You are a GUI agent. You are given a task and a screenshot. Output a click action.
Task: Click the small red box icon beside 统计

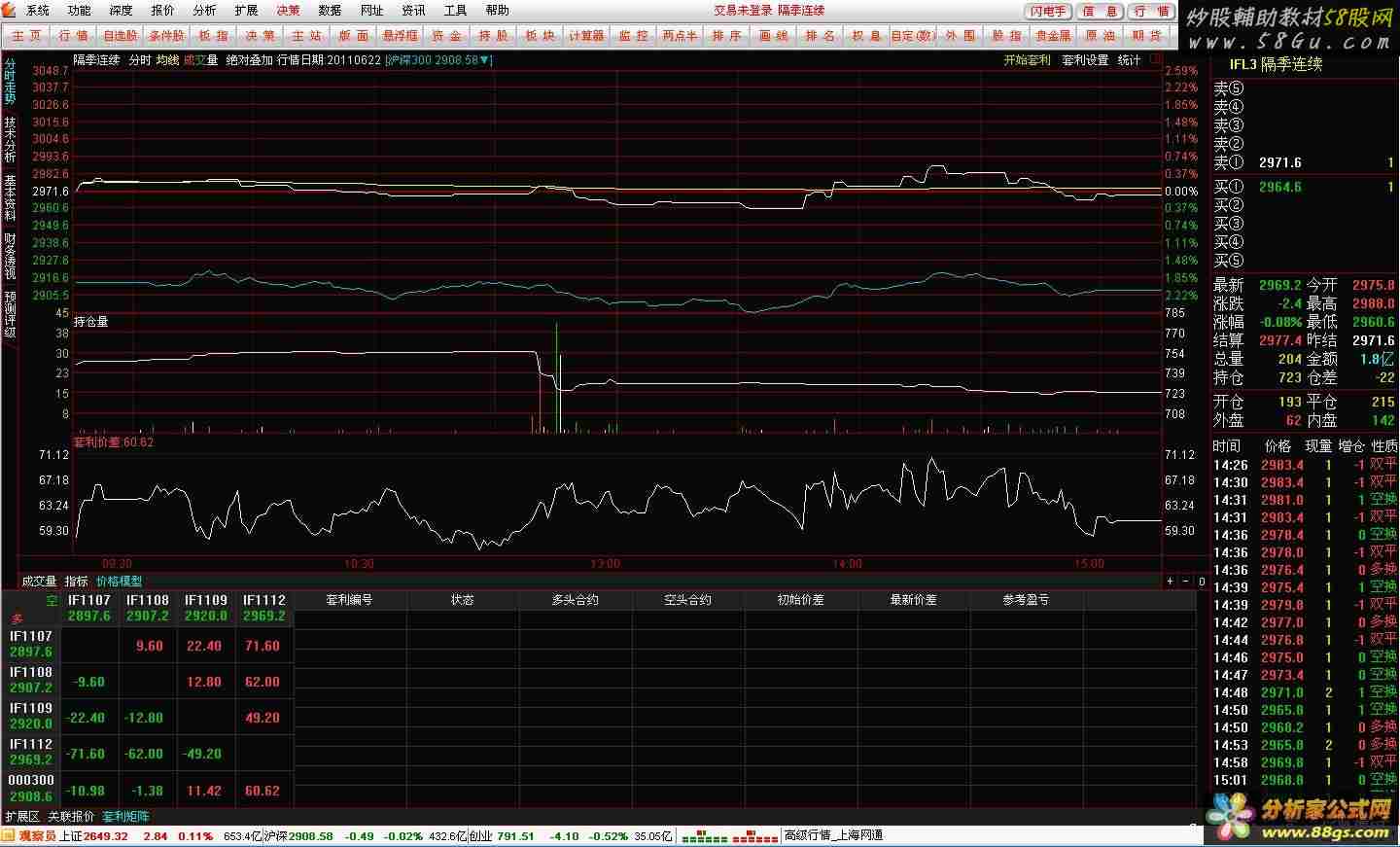(1154, 59)
